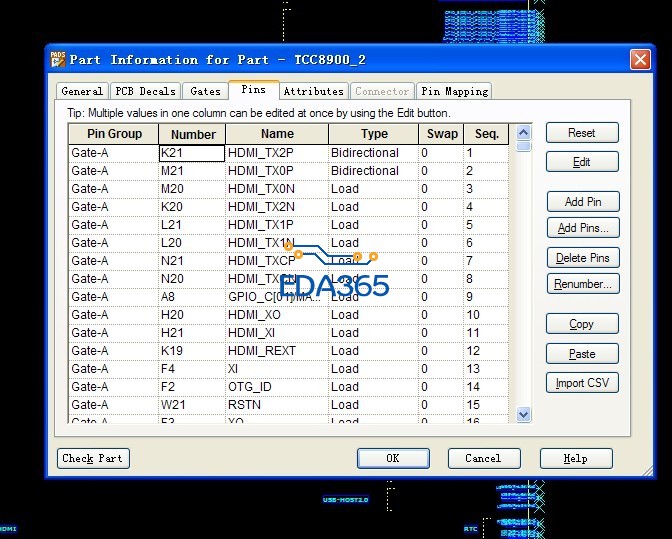This screenshot has width=672, height=539.
Task: Open Renumber... pins option
Action: (x=581, y=284)
